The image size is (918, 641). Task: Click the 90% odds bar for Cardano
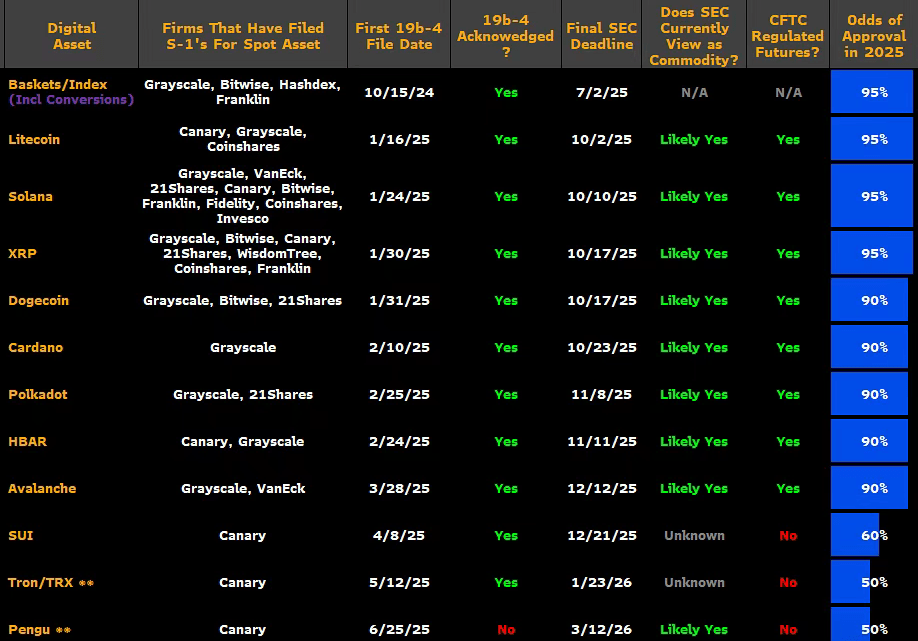tap(869, 347)
